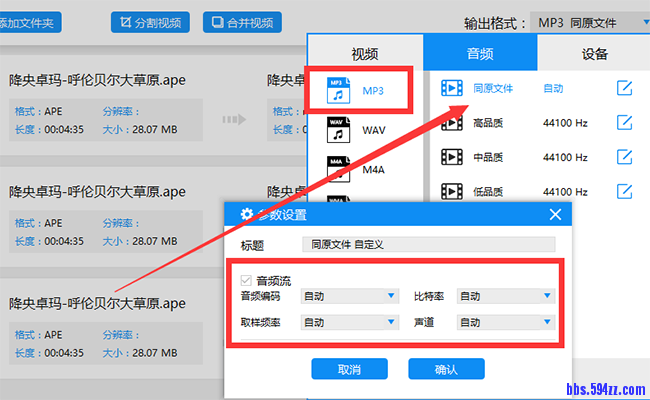The height and width of the screenshot is (400, 650).
Task: Select the MP3 format icon
Action: [x=337, y=90]
